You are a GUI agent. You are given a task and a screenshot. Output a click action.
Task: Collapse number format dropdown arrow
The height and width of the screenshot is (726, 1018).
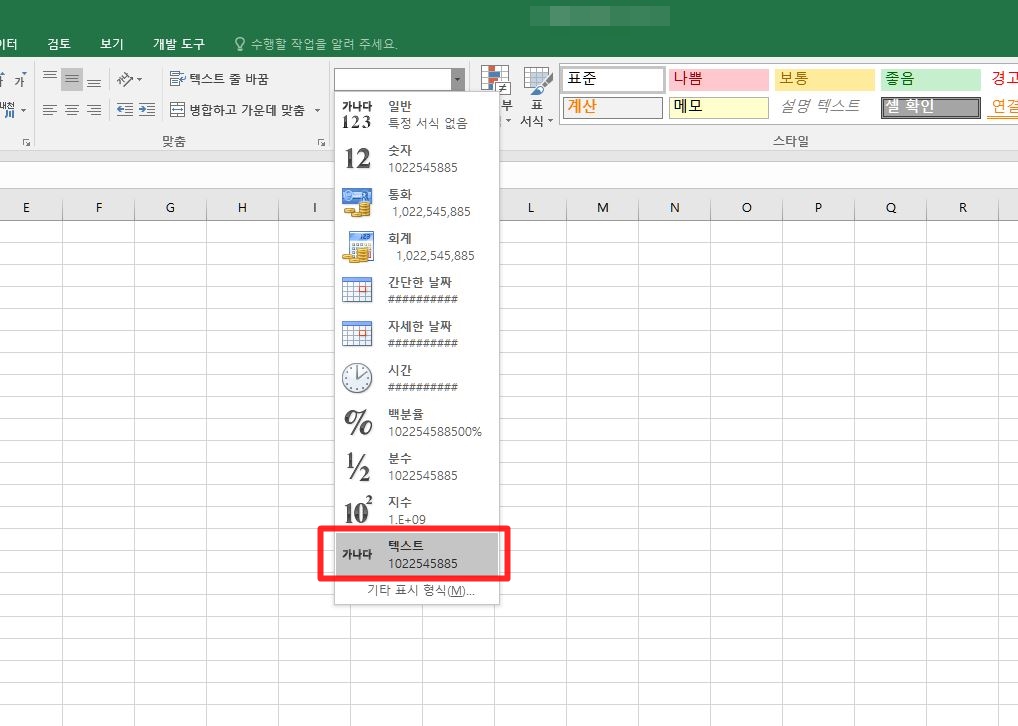pos(458,79)
